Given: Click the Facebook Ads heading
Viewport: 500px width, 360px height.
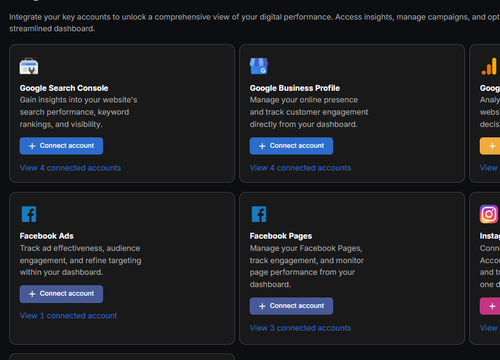Looking at the screenshot, I should pos(47,236).
